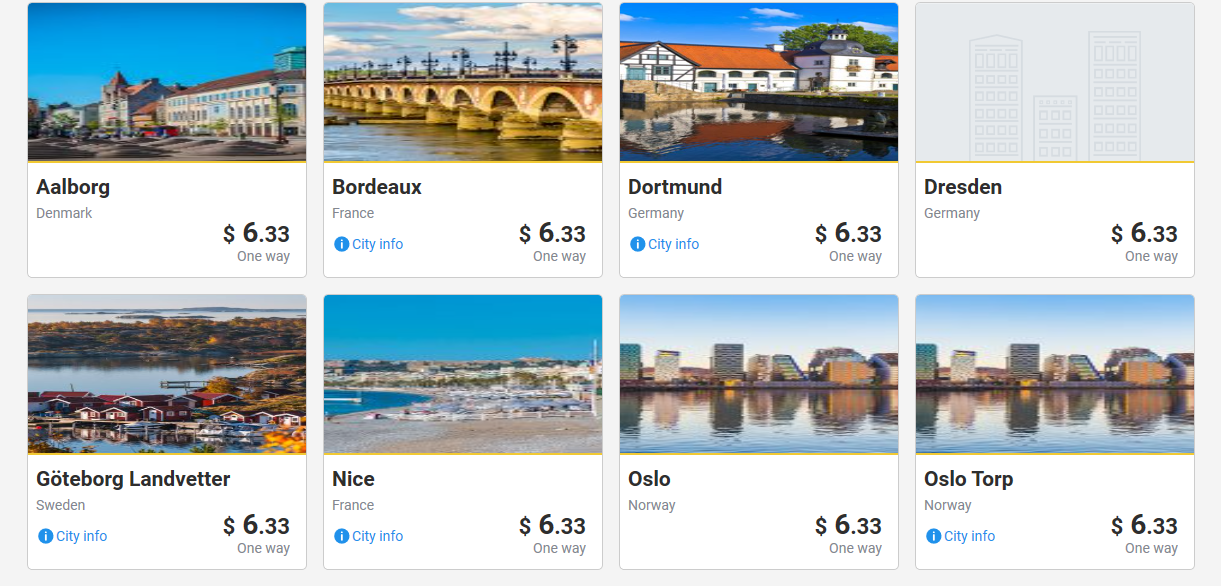The image size is (1221, 586).
Task: Open Aalborg city photo
Action: (x=167, y=82)
